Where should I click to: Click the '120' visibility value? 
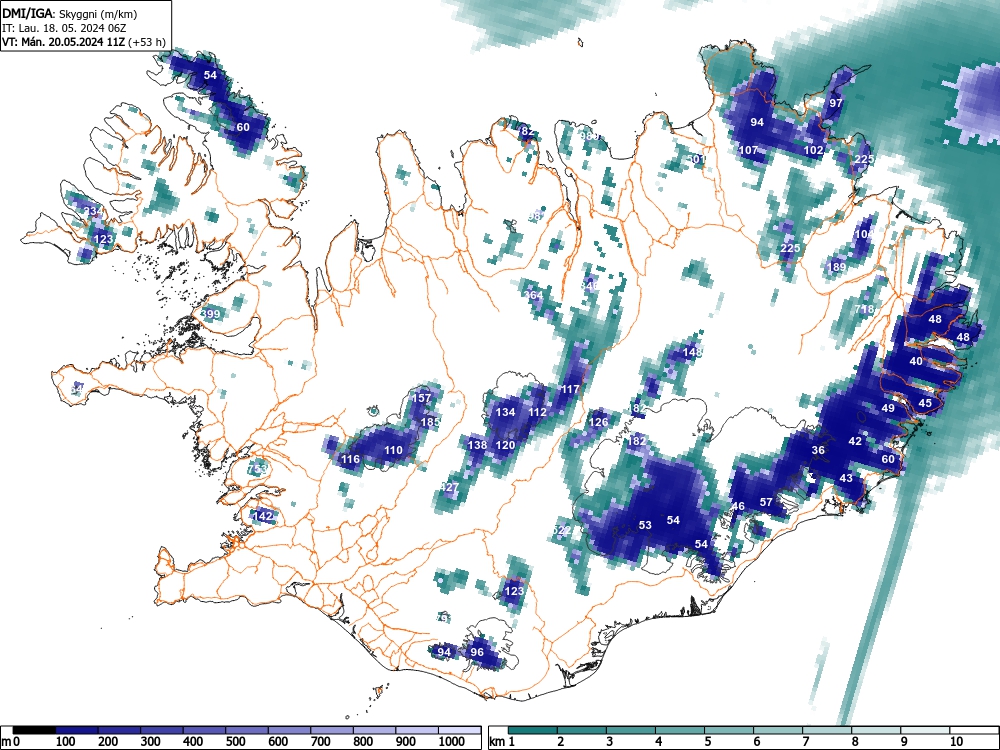[x=506, y=445]
